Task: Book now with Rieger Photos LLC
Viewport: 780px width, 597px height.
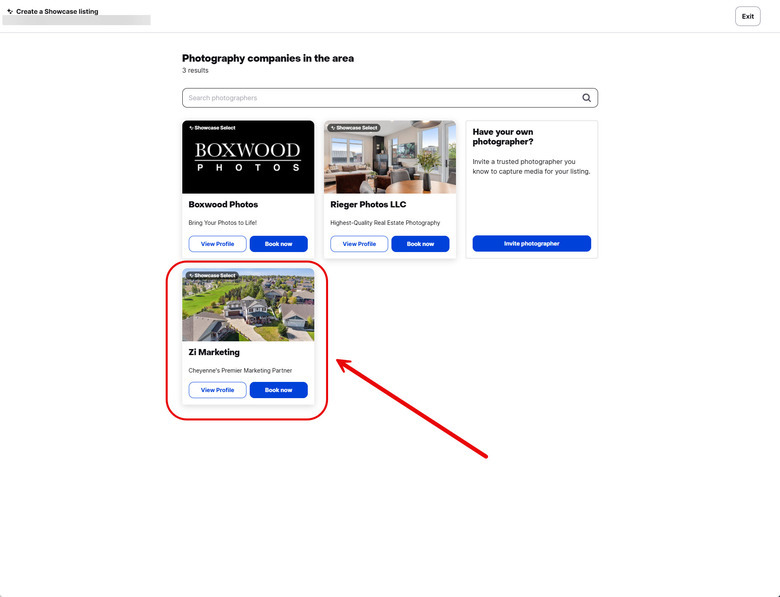Action: pyautogui.click(x=420, y=244)
